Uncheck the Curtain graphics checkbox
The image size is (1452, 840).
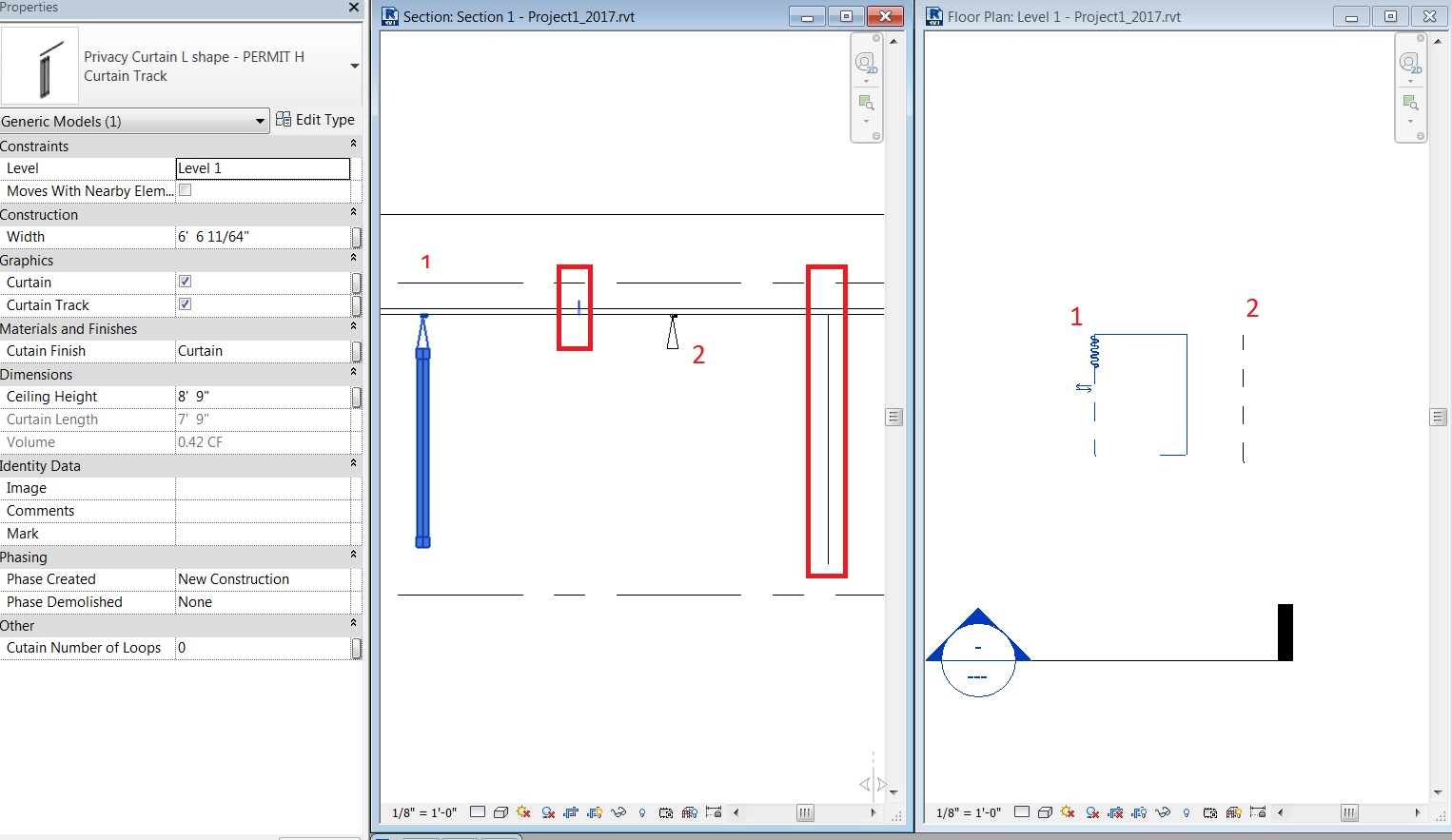(186, 281)
